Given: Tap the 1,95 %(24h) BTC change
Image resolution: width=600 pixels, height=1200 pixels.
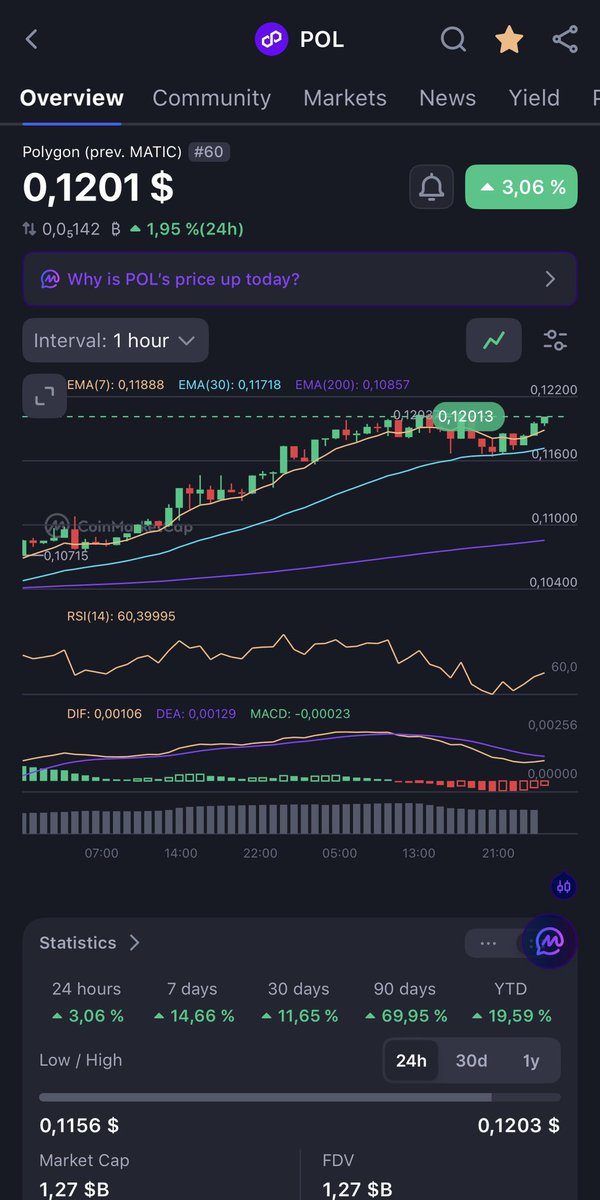Looking at the screenshot, I should [188, 229].
